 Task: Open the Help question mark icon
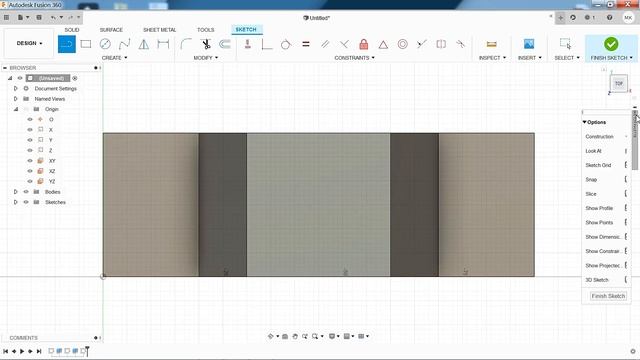click(x=609, y=18)
